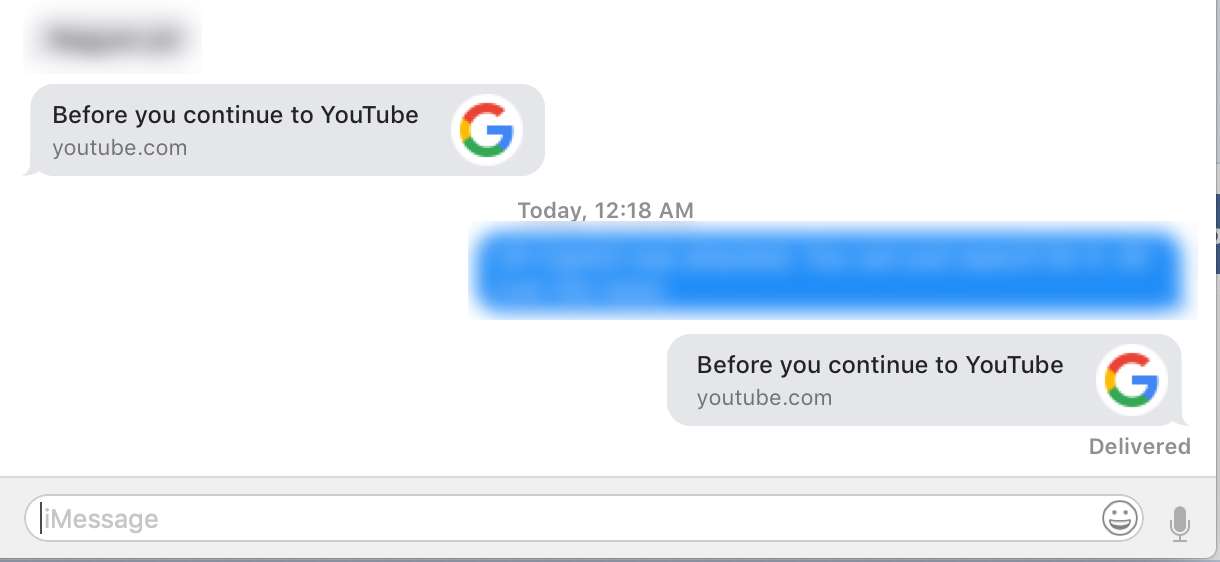Image resolution: width=1220 pixels, height=562 pixels.
Task: Click the pointed tail of the received bubble
Action: (x=30, y=169)
